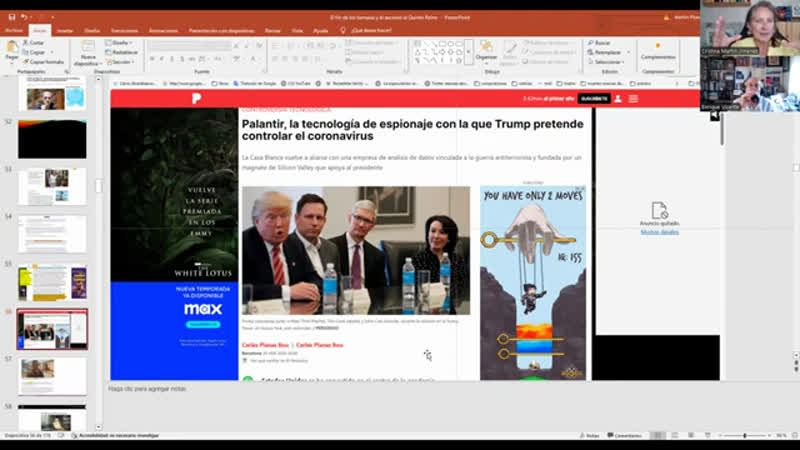
Task: Click Accesibilidad status bar indicator
Action: click(116, 436)
